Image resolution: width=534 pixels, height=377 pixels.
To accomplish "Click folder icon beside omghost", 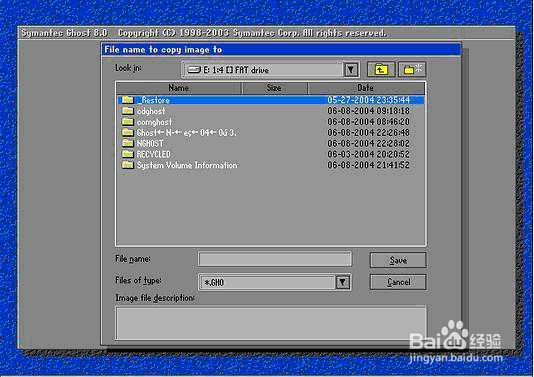I will click(128, 122).
